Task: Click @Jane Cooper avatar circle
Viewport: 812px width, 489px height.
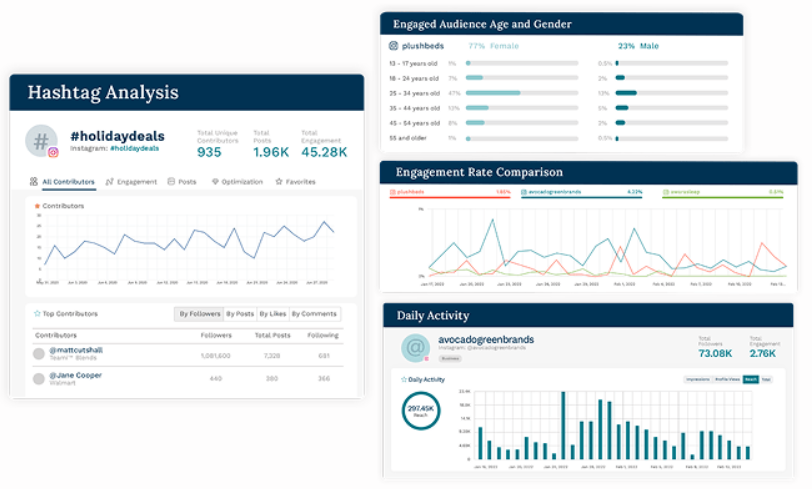Action: tap(39, 379)
